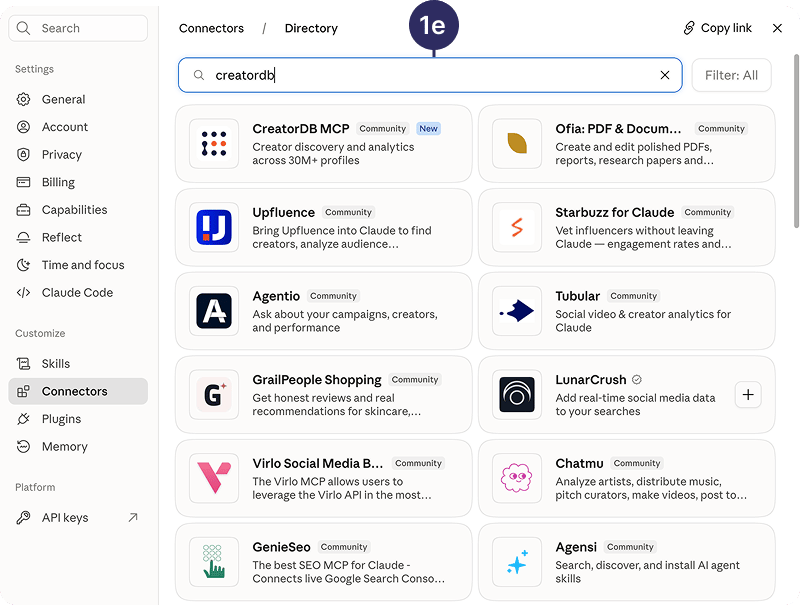Image resolution: width=800 pixels, height=605 pixels.
Task: Click the Agentio logo icon
Action: tap(214, 311)
